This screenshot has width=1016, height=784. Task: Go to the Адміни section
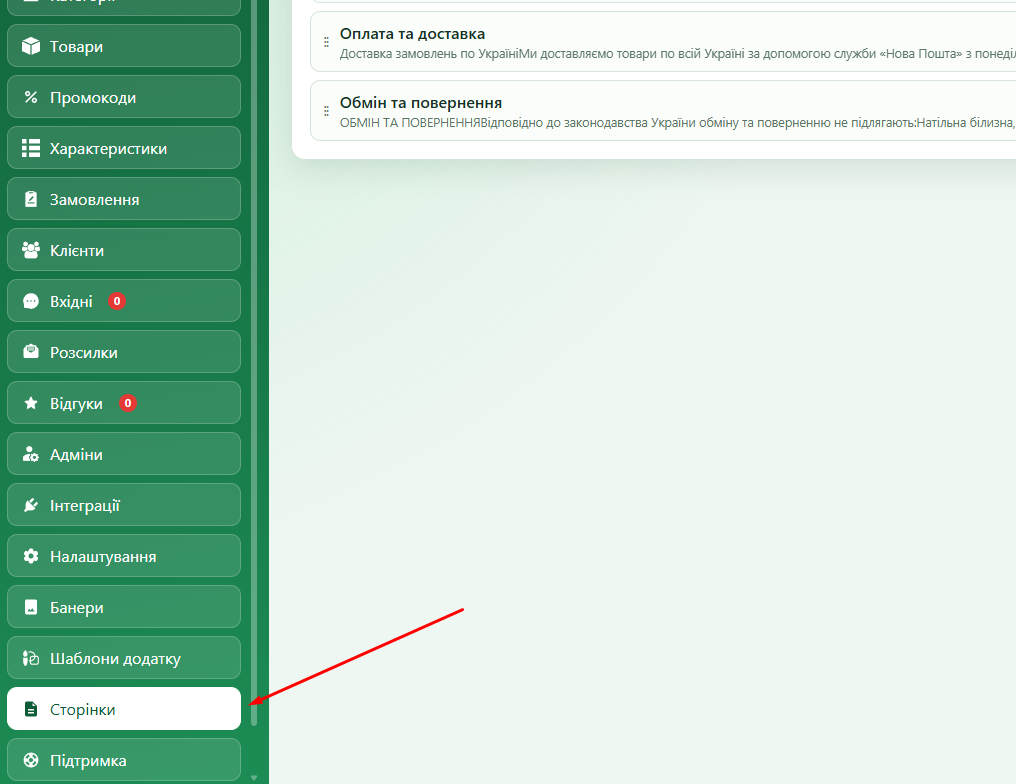[x=124, y=454]
